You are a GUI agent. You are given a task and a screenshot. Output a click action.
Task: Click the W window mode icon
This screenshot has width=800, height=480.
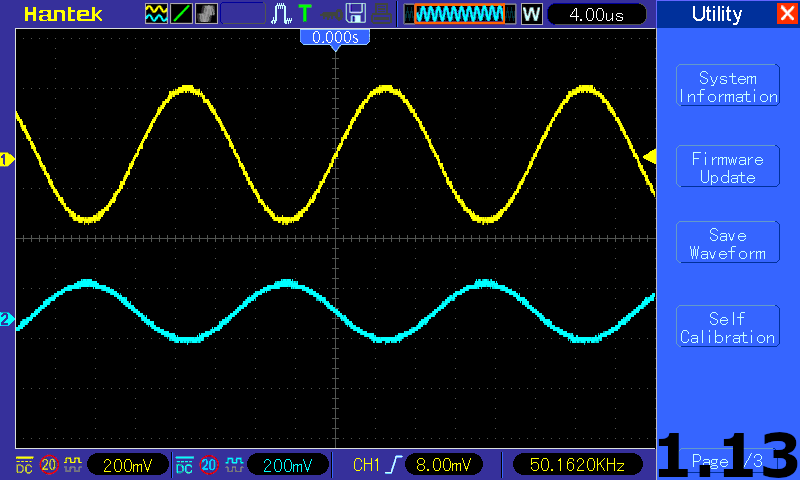point(531,14)
